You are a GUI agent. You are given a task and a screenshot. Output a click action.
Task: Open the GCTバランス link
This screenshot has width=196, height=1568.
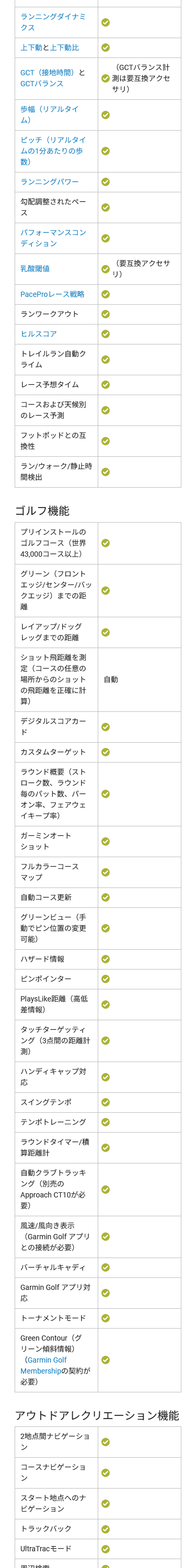(x=42, y=84)
